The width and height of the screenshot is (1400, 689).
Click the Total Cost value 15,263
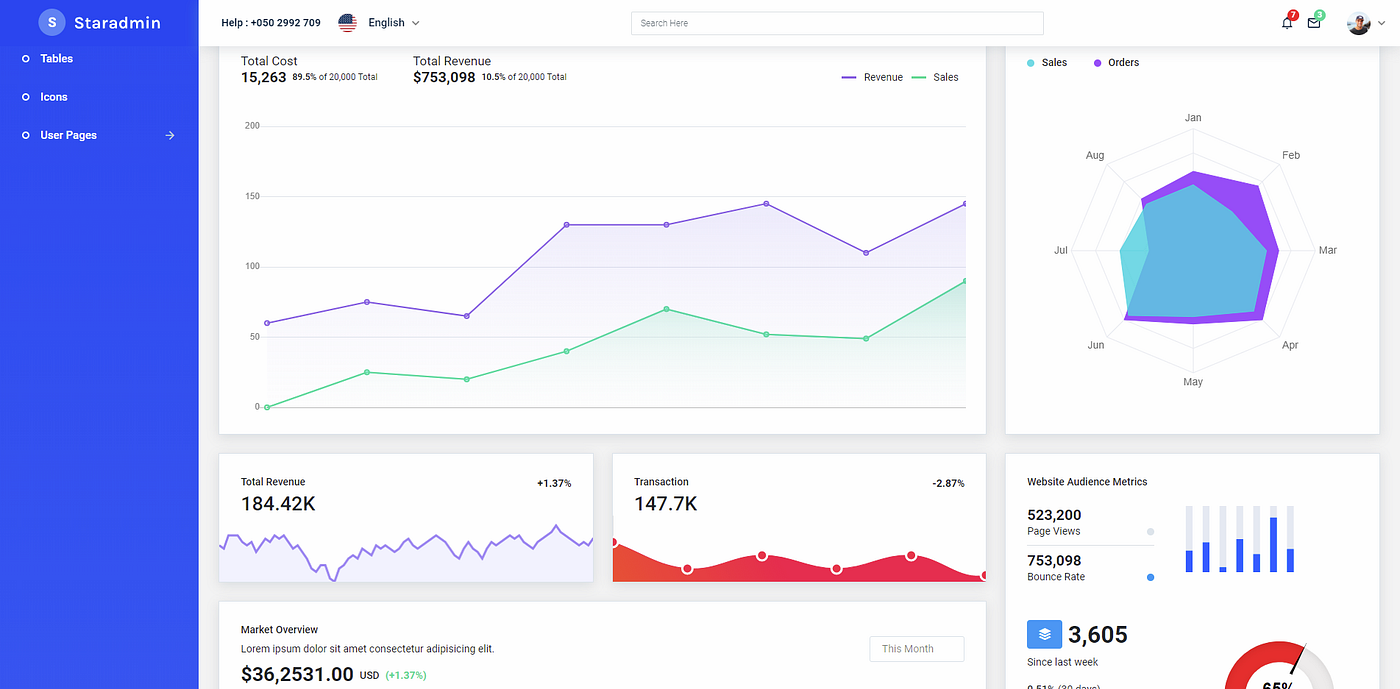point(264,77)
